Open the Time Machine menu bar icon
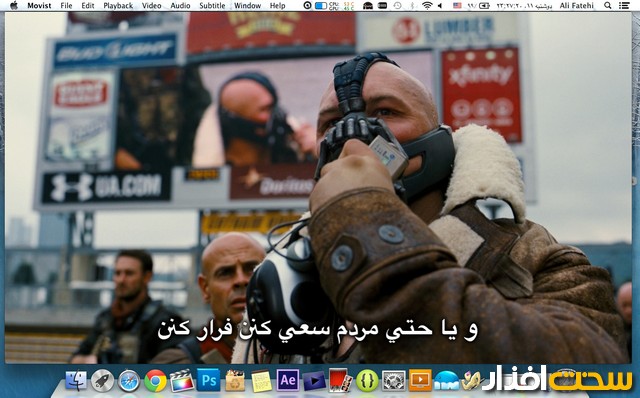 coord(397,5)
